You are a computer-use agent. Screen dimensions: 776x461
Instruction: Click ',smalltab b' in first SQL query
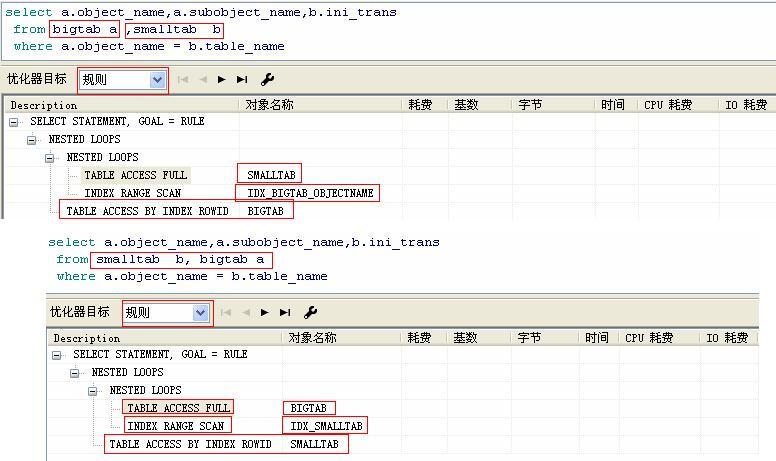point(174,30)
